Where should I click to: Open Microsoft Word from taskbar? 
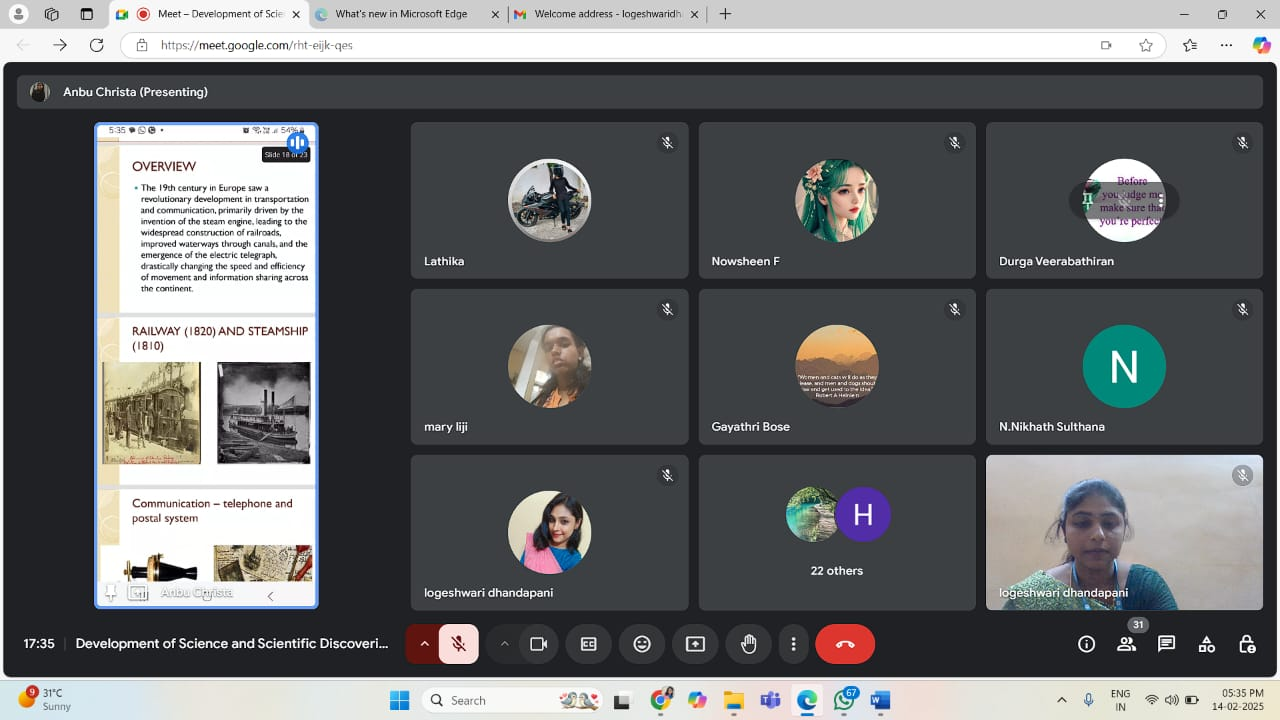pyautogui.click(x=880, y=700)
